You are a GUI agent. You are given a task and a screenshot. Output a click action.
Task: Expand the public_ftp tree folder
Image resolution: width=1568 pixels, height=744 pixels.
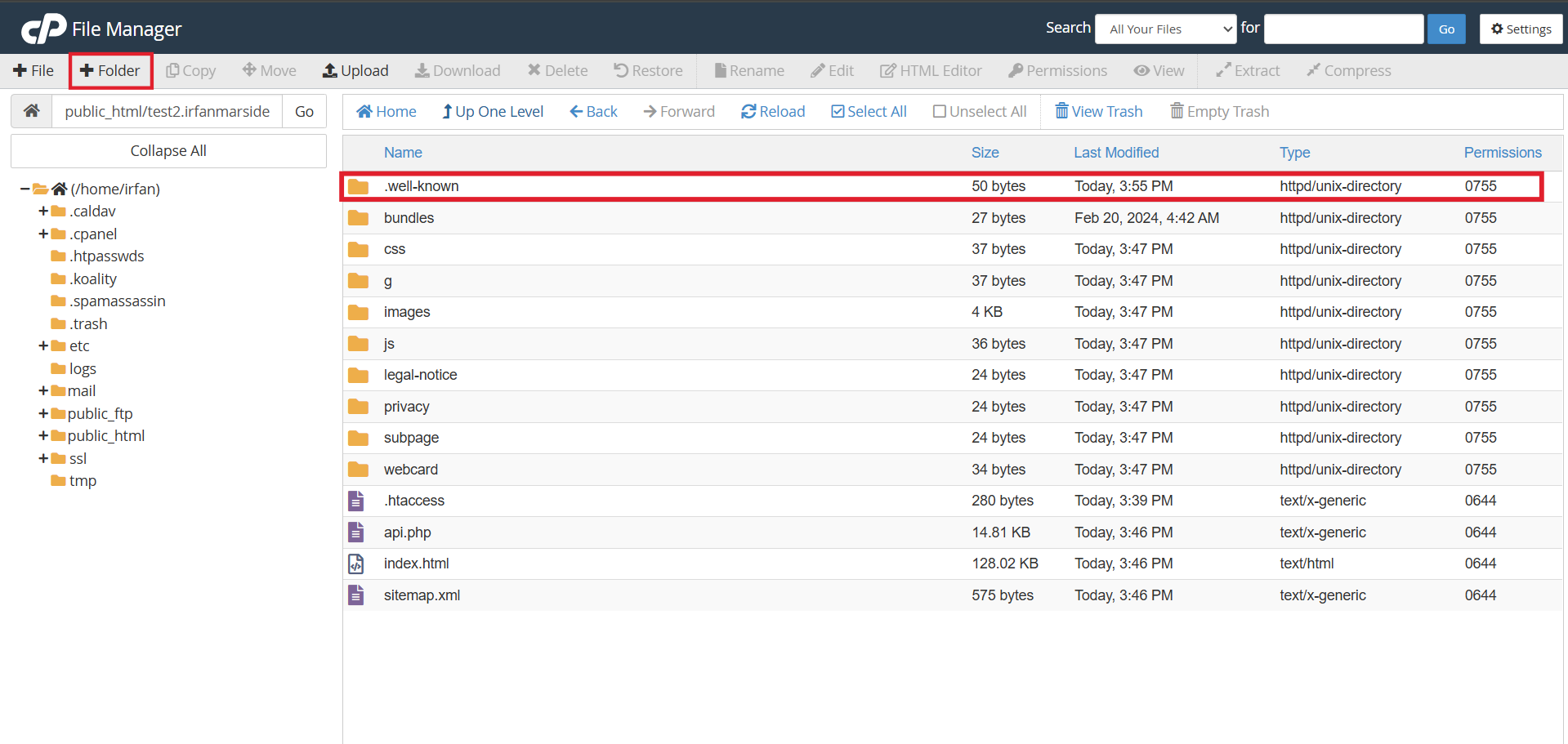pos(43,413)
